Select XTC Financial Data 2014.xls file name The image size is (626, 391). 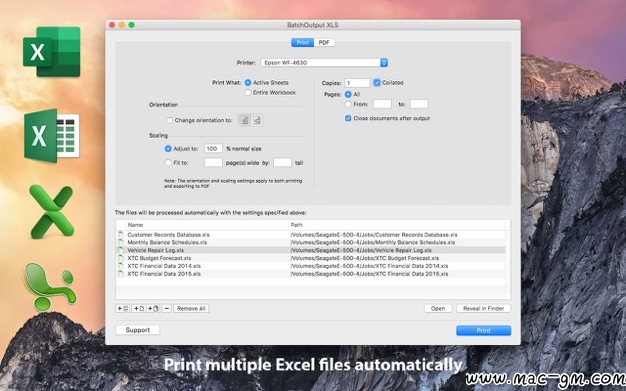[x=164, y=266]
